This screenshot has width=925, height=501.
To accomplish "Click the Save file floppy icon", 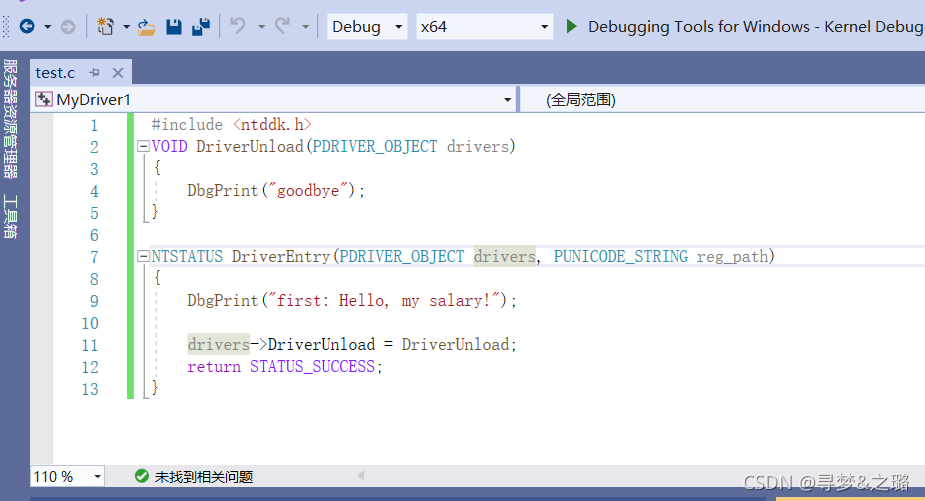I will point(173,27).
